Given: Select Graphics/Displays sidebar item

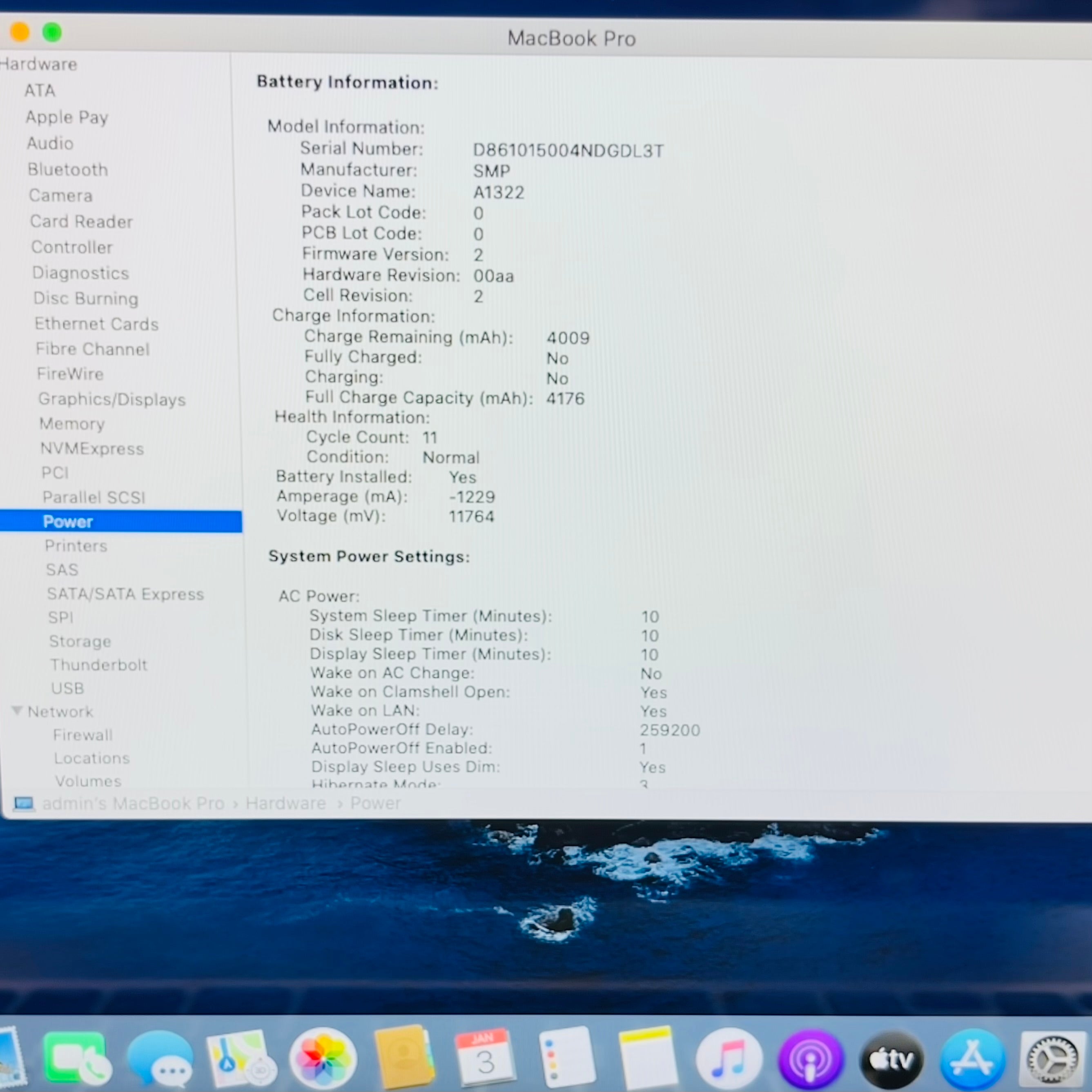Looking at the screenshot, I should point(112,399).
